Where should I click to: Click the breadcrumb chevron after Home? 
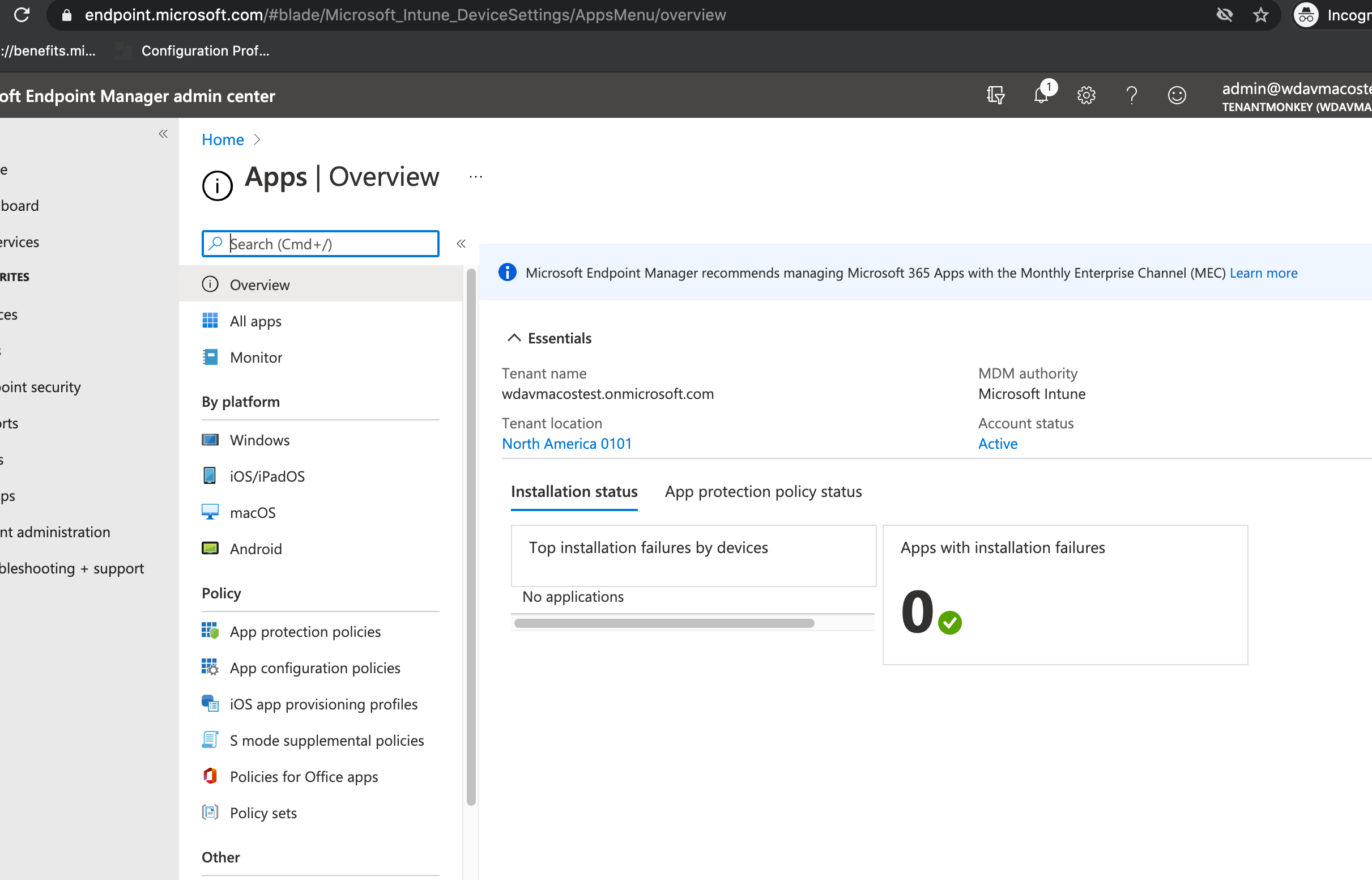pos(257,139)
